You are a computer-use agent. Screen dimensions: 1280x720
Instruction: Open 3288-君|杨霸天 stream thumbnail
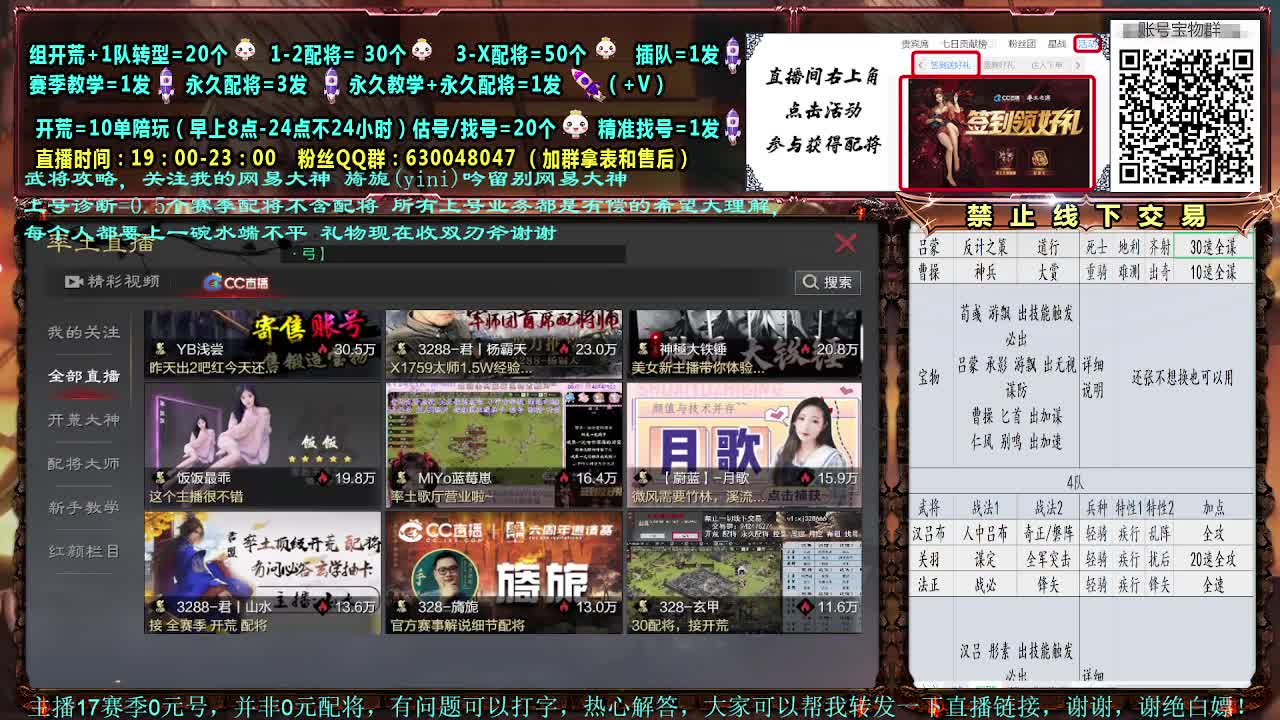click(x=504, y=343)
